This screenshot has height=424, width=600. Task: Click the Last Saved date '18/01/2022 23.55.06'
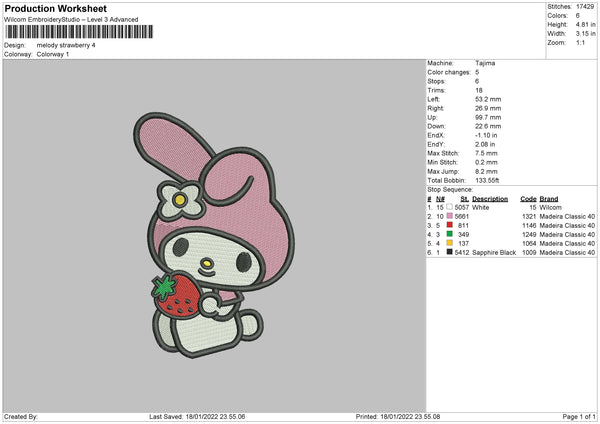[x=215, y=417]
